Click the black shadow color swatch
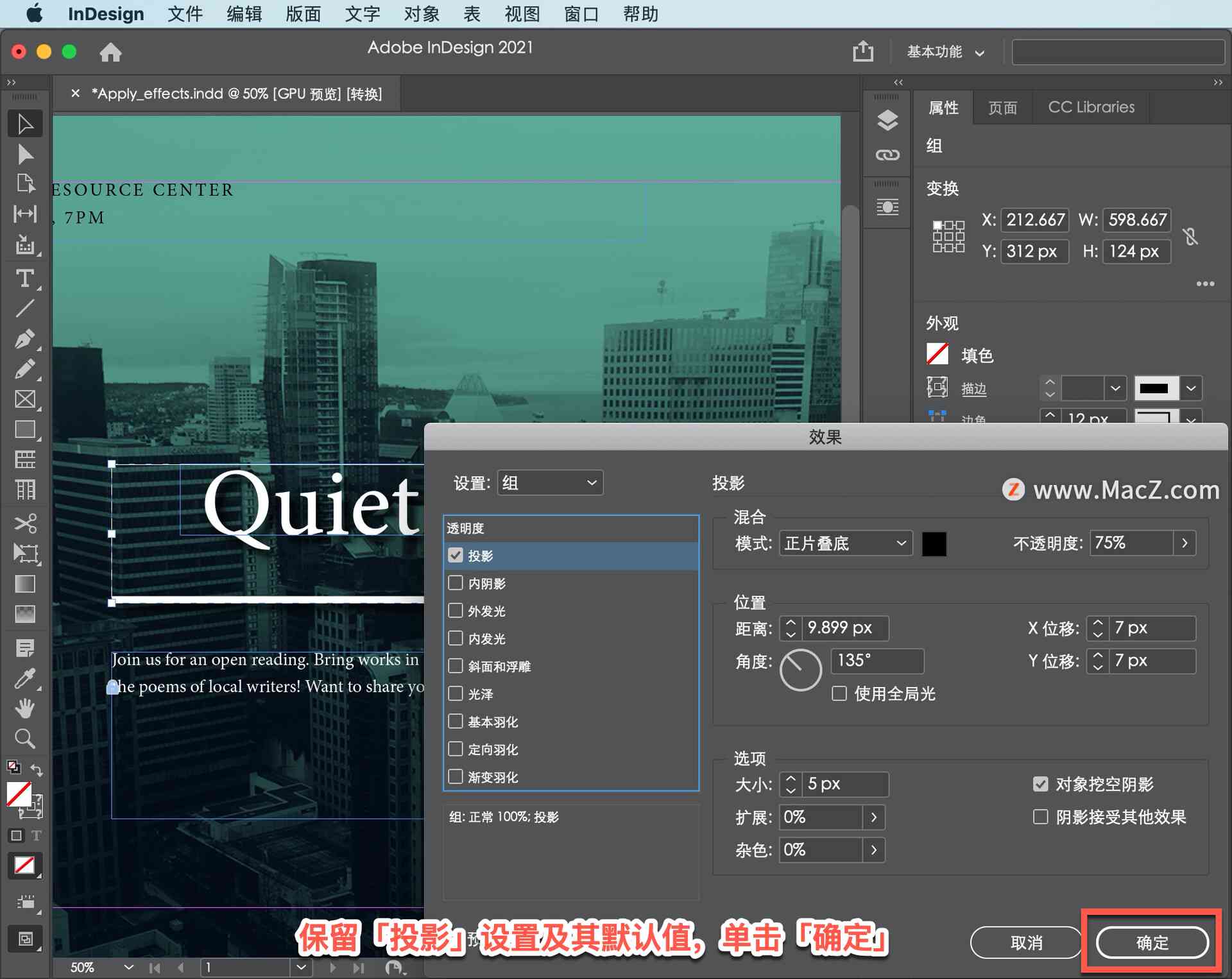This screenshot has height=979, width=1232. click(x=934, y=543)
